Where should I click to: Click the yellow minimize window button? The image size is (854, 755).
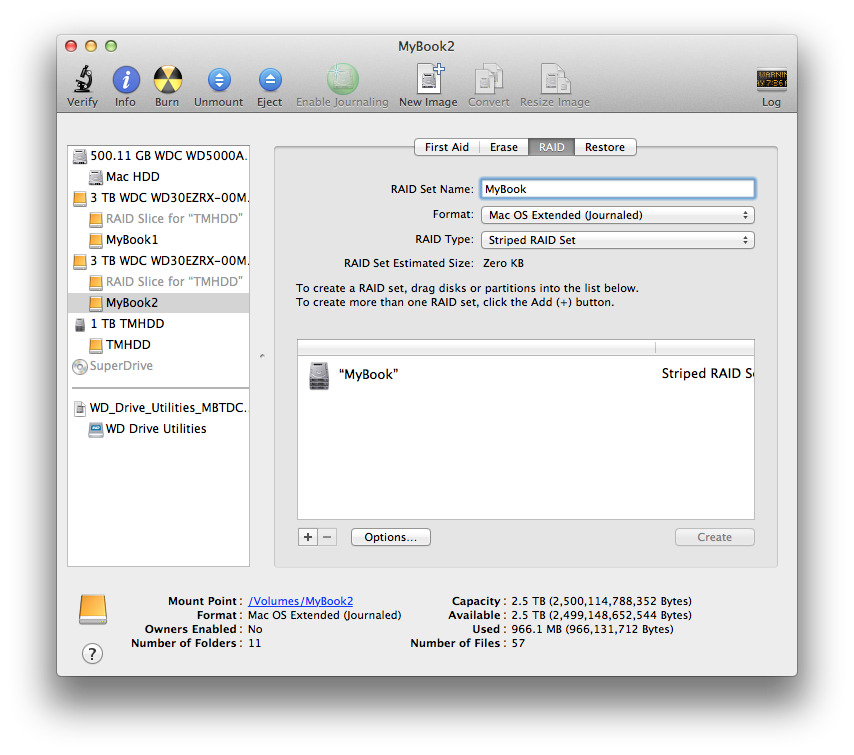91,46
